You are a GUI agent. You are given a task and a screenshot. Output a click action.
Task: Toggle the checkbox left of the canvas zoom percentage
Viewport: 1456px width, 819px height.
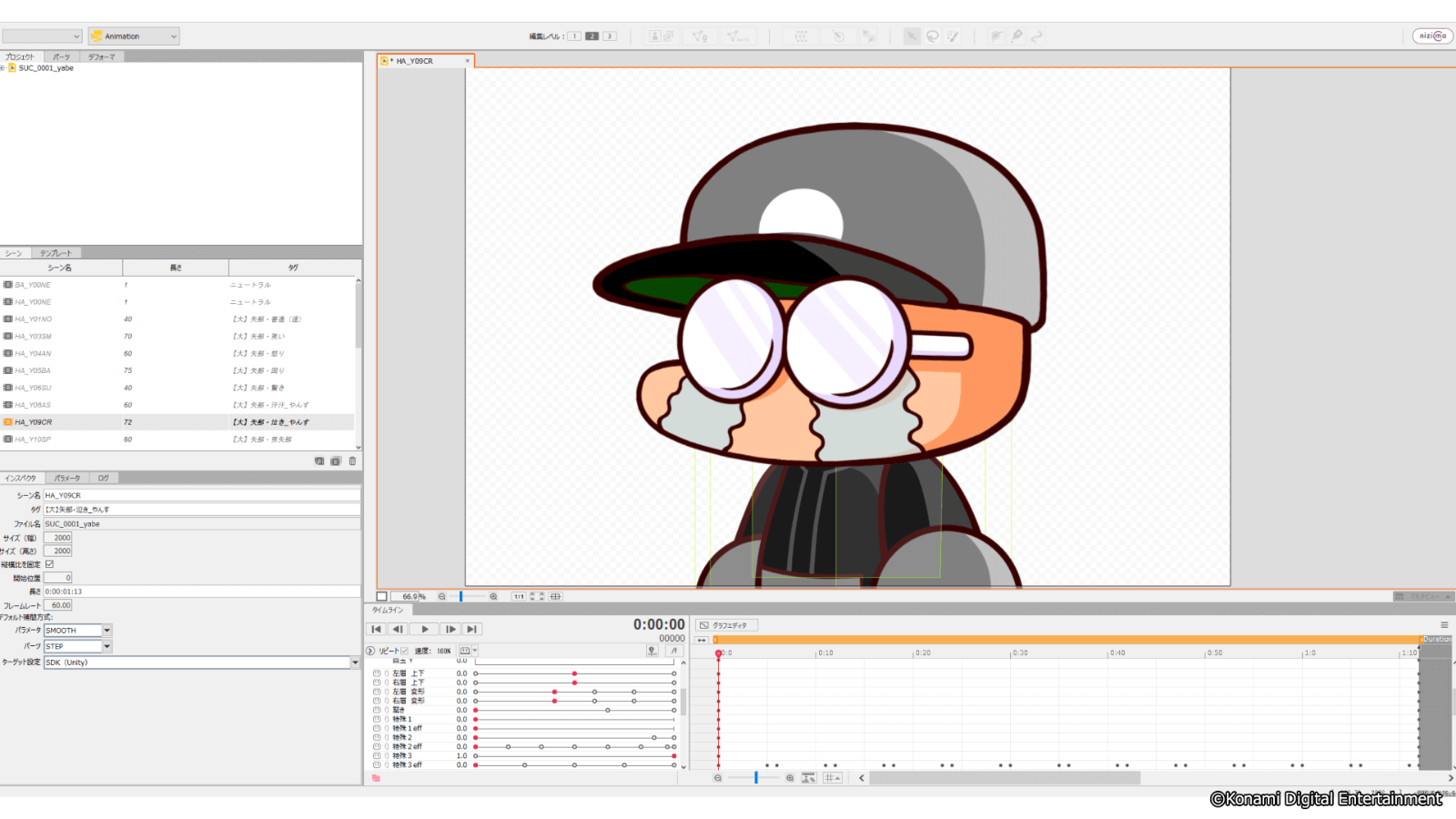(382, 596)
